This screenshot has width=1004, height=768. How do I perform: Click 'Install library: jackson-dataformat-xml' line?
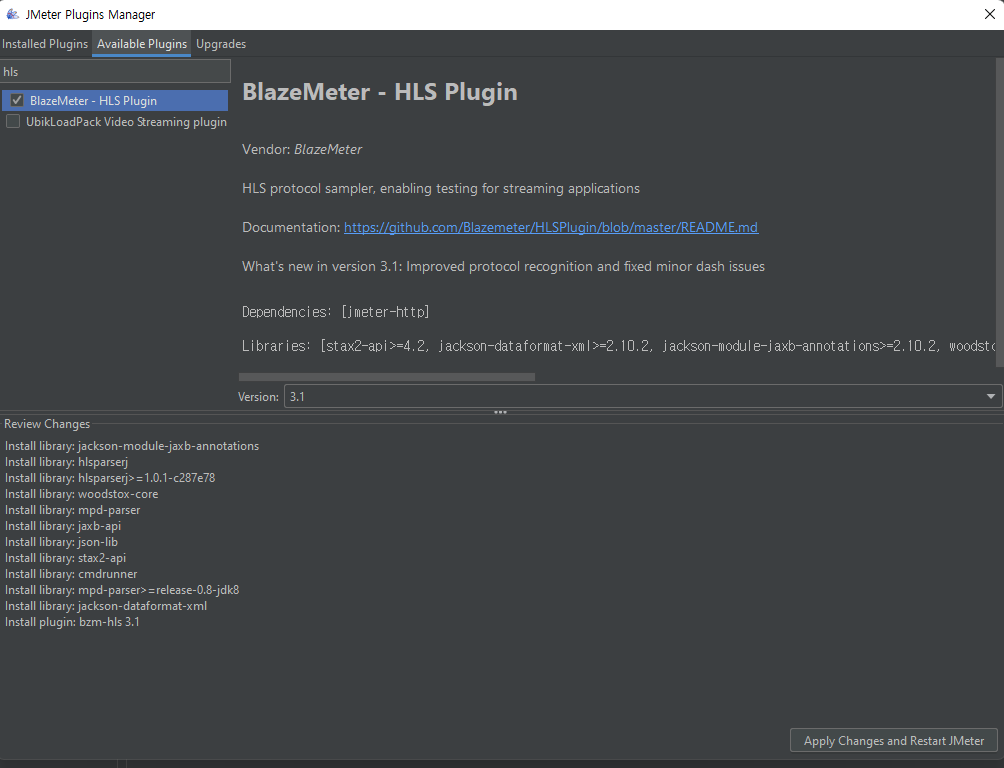[106, 606]
